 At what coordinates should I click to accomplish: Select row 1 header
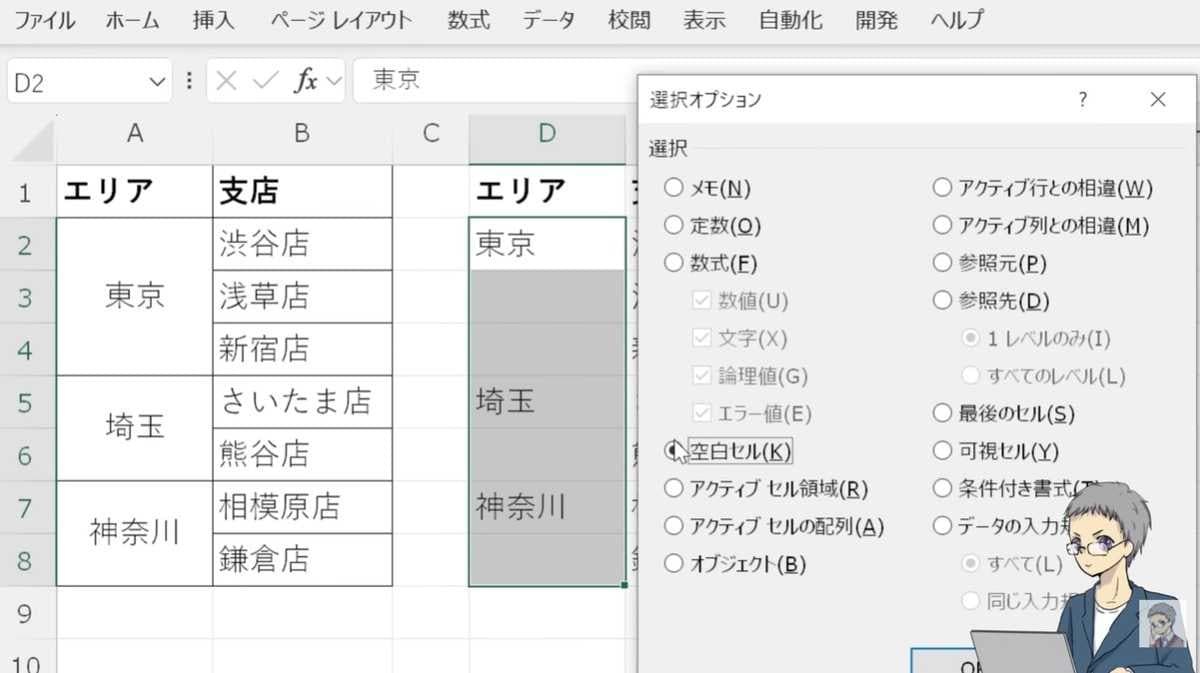(27, 192)
